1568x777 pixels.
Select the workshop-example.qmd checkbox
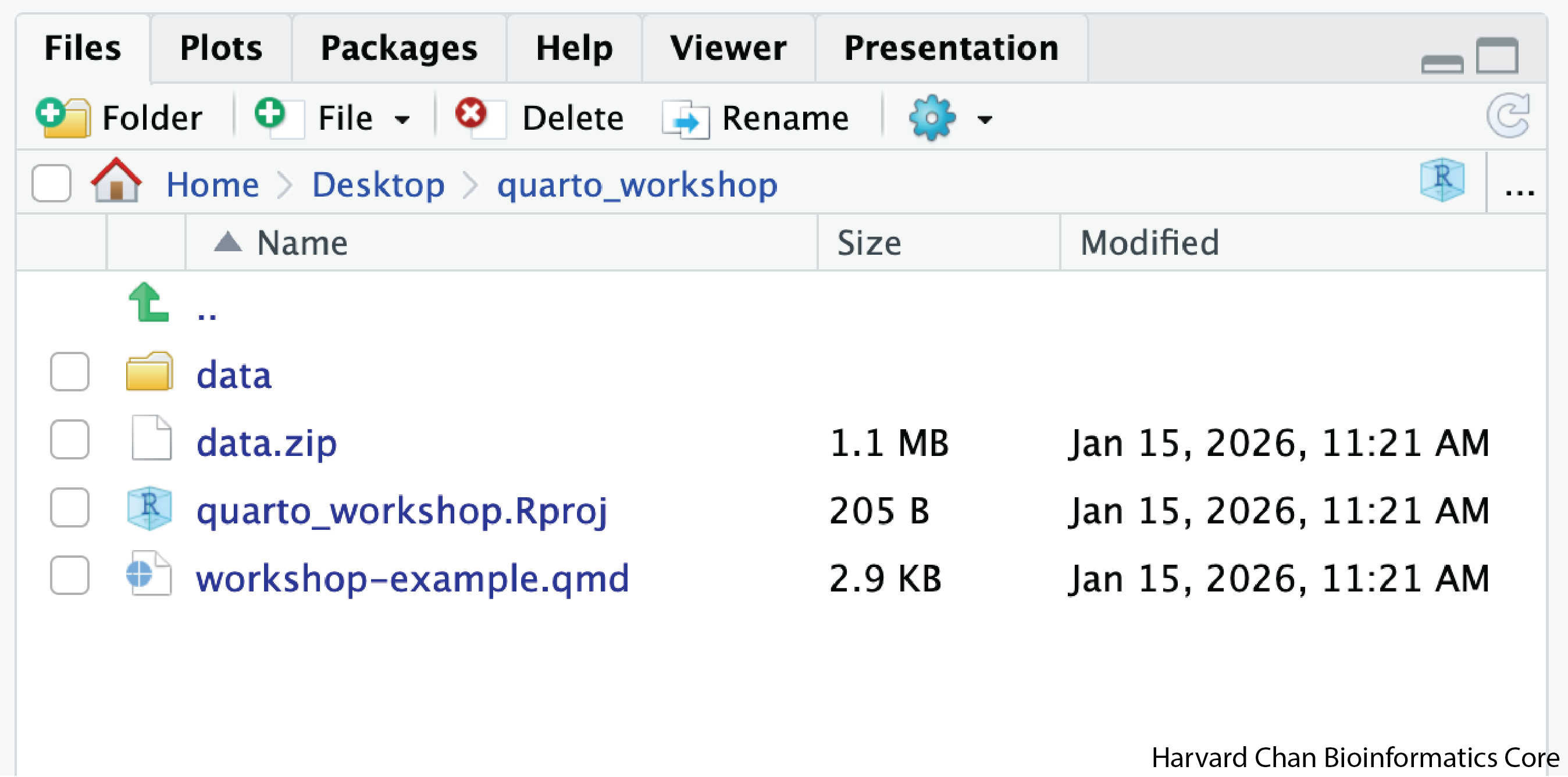tap(69, 576)
